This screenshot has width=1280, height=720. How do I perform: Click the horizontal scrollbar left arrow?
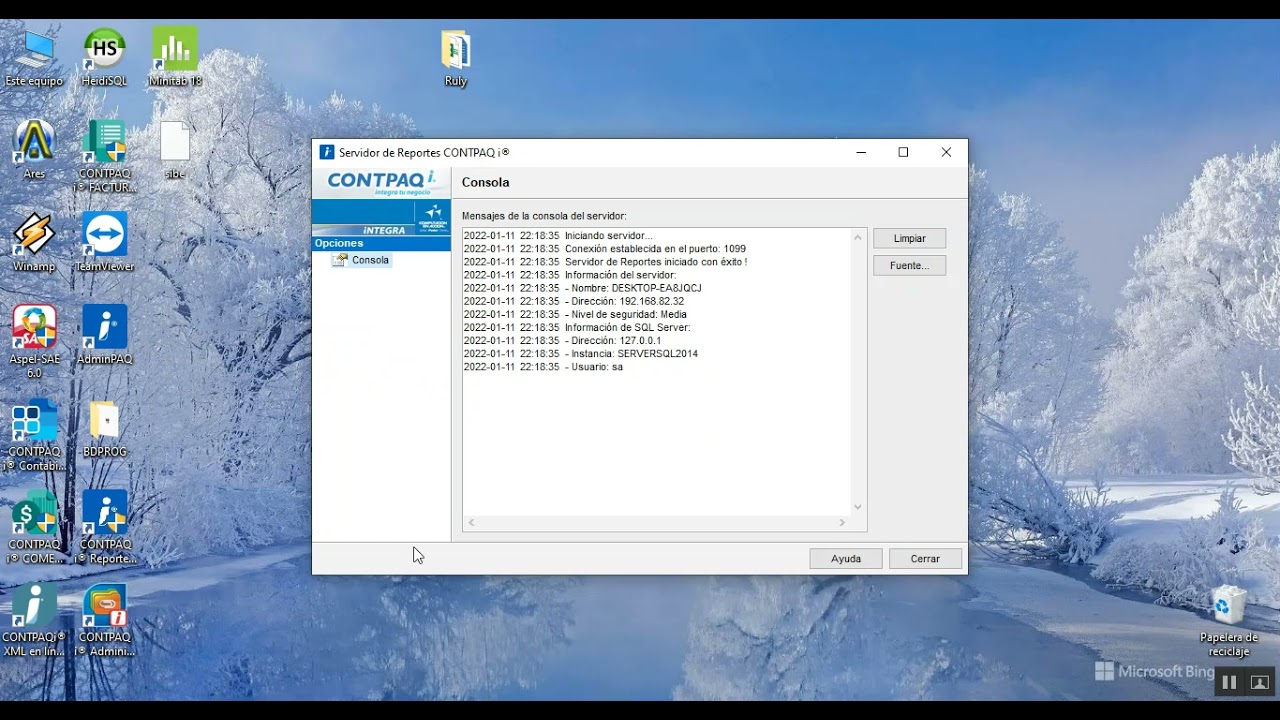[471, 523]
